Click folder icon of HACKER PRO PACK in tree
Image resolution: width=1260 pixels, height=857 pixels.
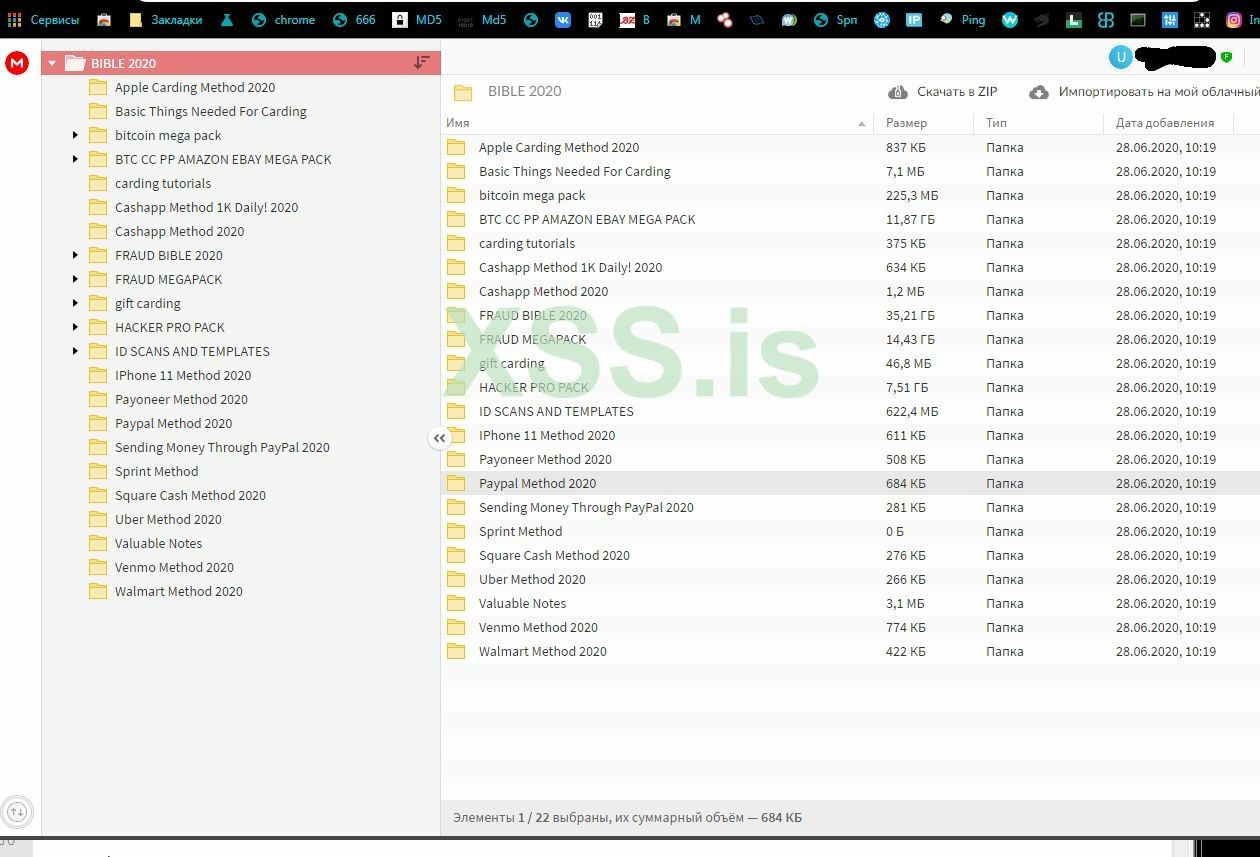pyautogui.click(x=98, y=327)
